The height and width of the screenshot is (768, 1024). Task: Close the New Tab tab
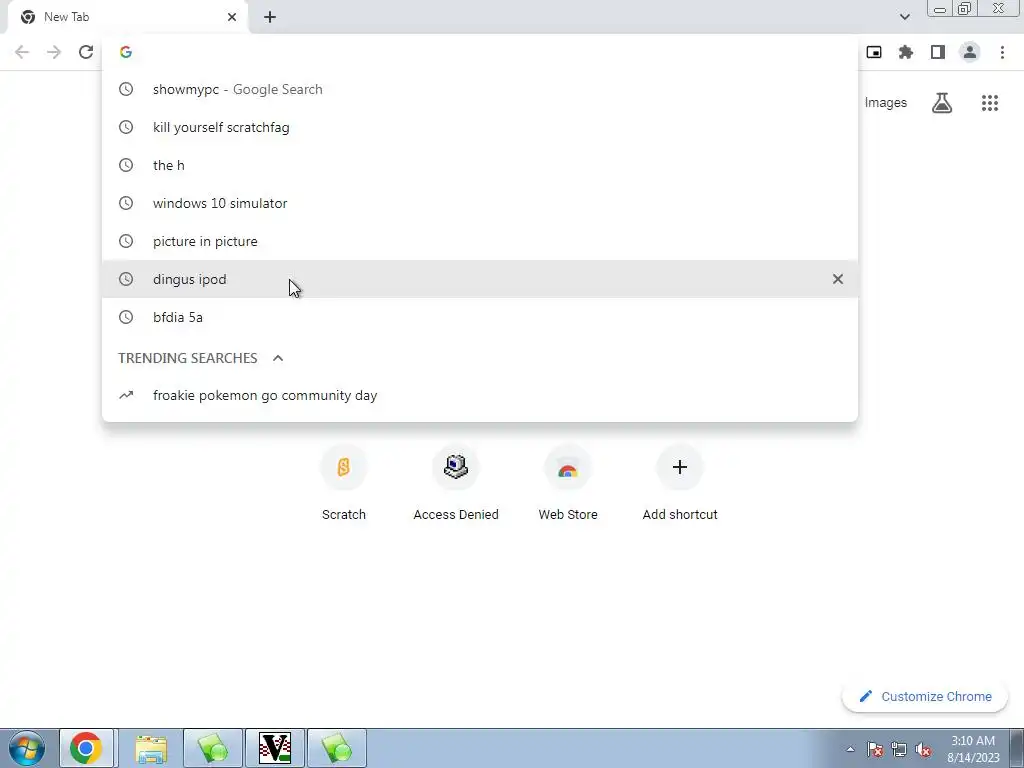(232, 17)
